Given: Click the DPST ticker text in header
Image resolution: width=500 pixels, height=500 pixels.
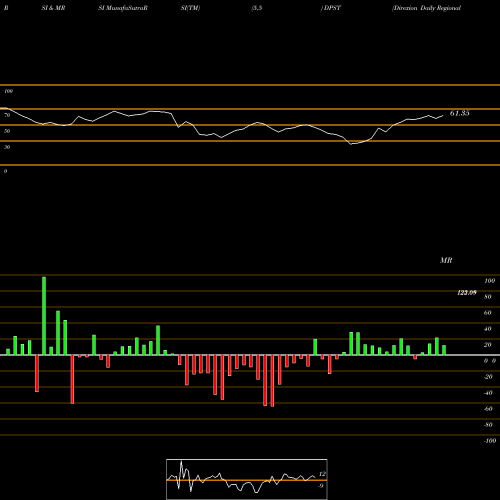Looking at the screenshot, I should (332, 8).
